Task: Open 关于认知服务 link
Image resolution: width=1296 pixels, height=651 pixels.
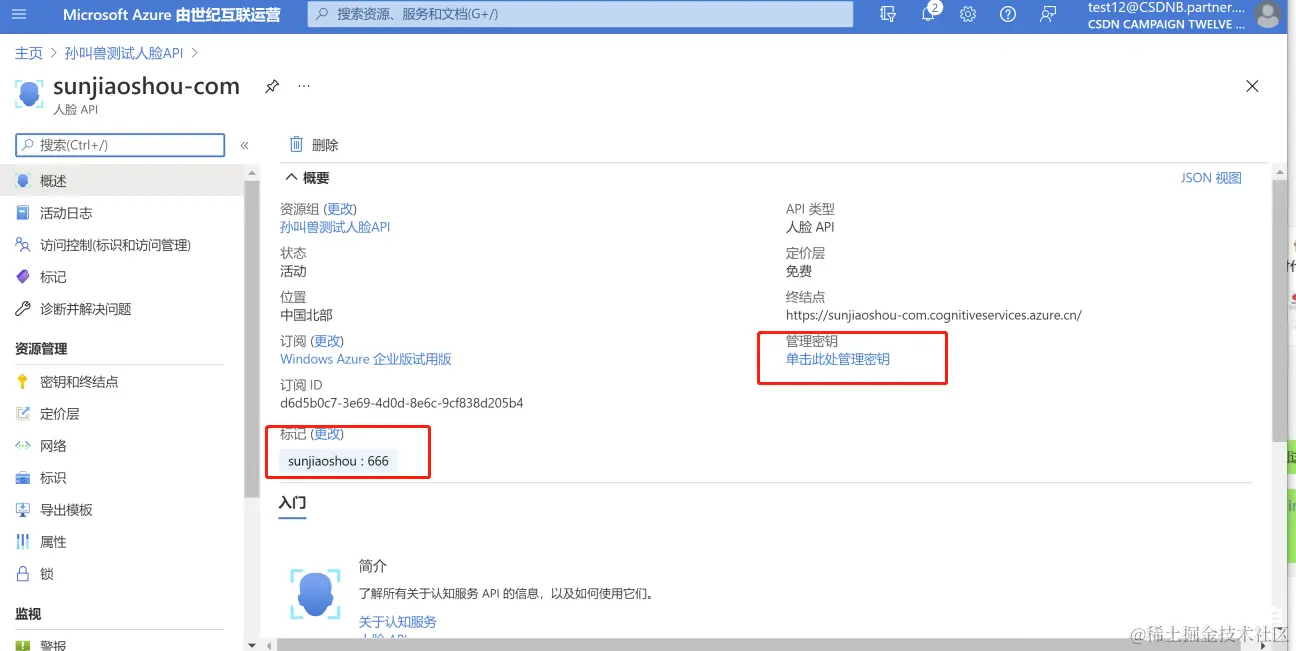Action: 398,622
